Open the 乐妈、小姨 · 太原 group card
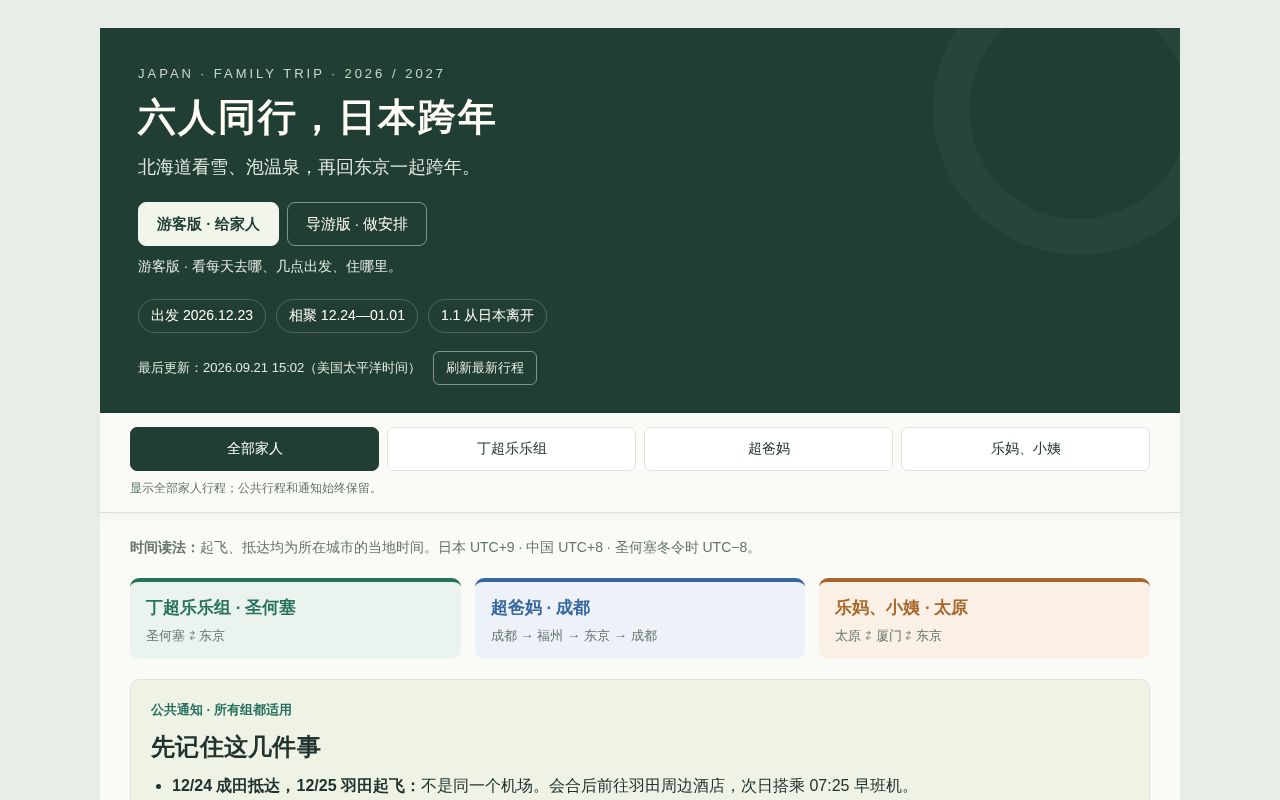Viewport: 1280px width, 800px height. click(x=984, y=619)
